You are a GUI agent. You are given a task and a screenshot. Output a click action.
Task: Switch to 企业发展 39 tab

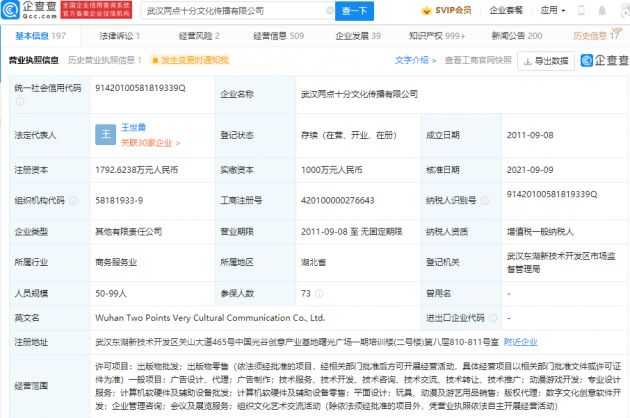point(358,36)
